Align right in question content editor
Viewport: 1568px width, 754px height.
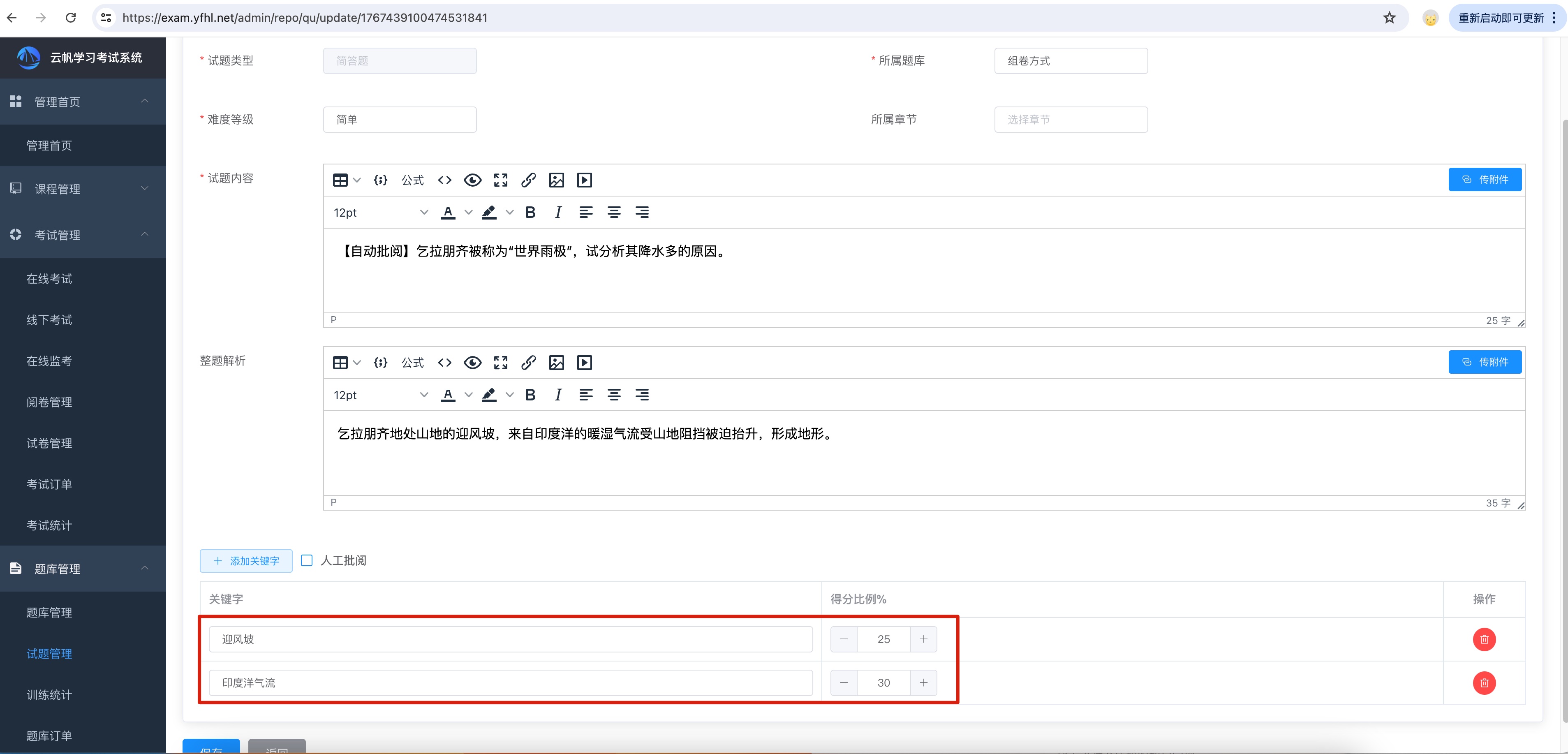click(642, 213)
